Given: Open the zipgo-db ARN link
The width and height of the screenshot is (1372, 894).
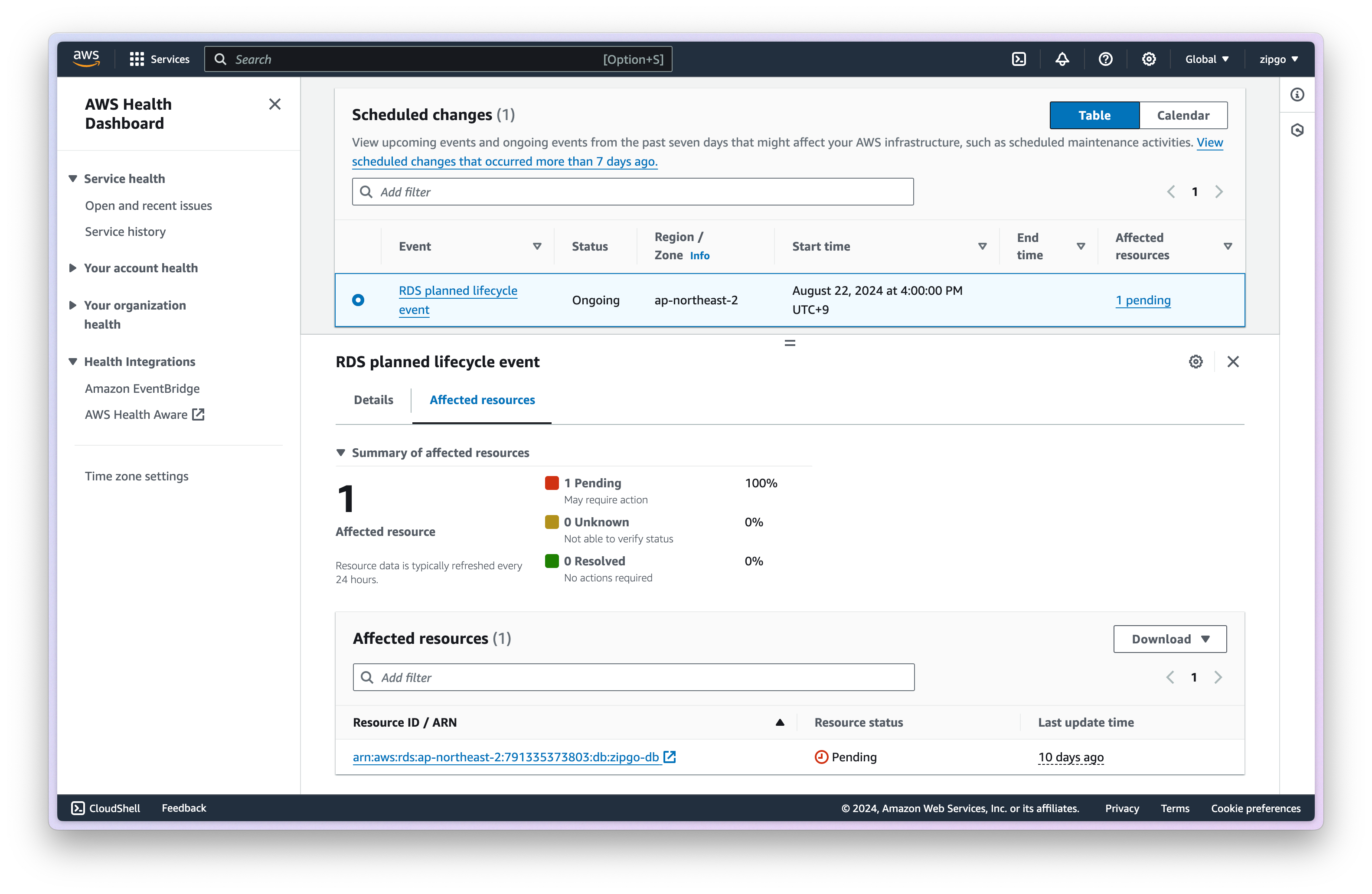Looking at the screenshot, I should tap(506, 757).
